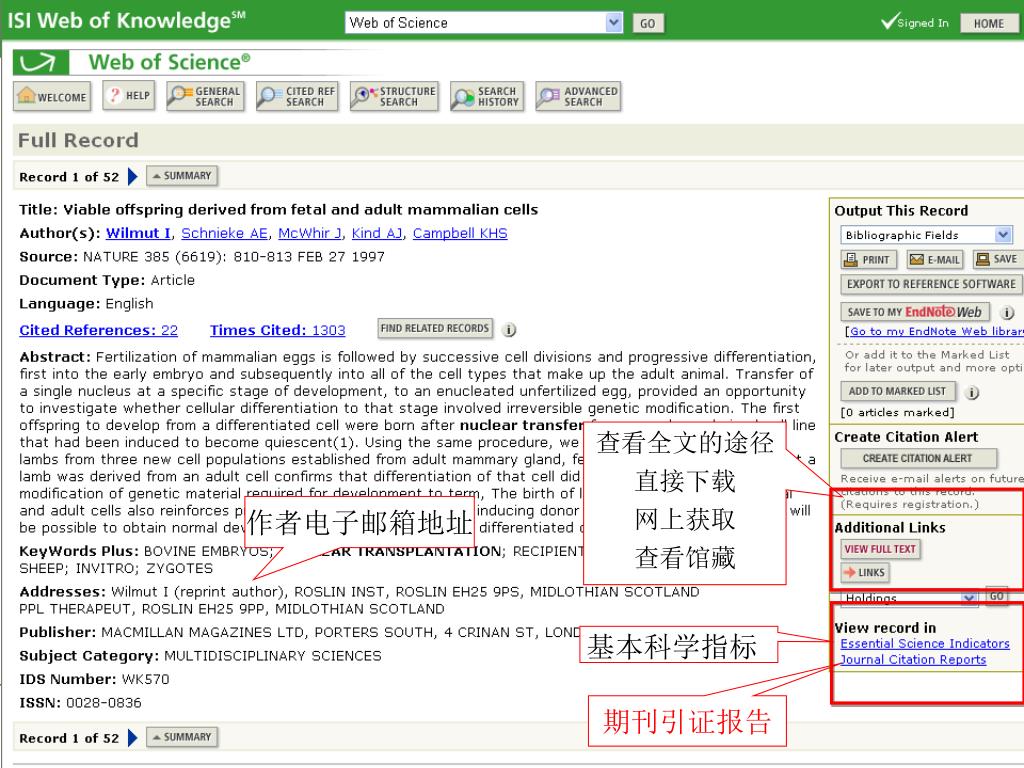Open Cited References: 22 link

click(99, 330)
